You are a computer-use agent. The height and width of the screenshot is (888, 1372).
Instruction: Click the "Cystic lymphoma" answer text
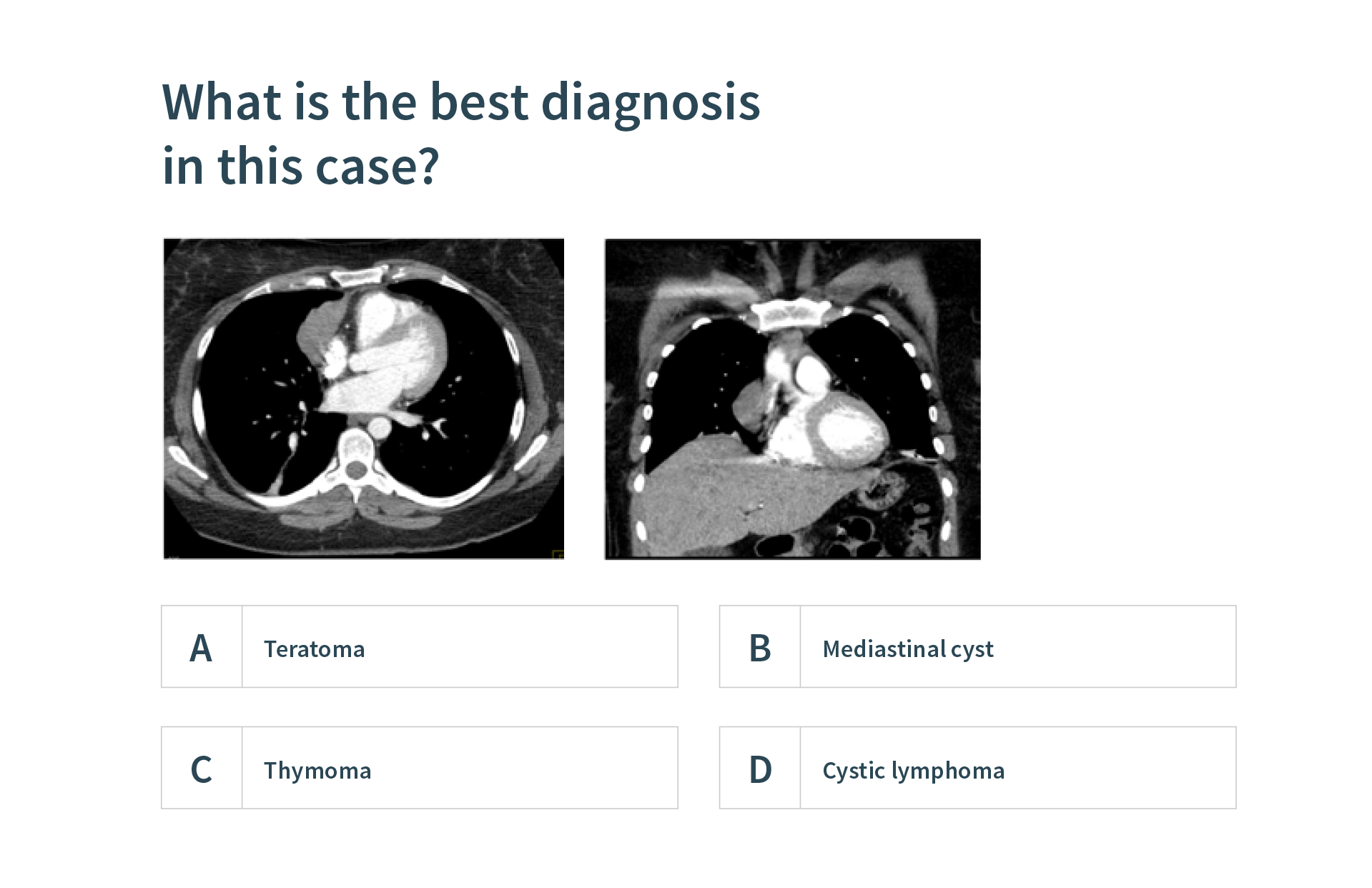(913, 771)
